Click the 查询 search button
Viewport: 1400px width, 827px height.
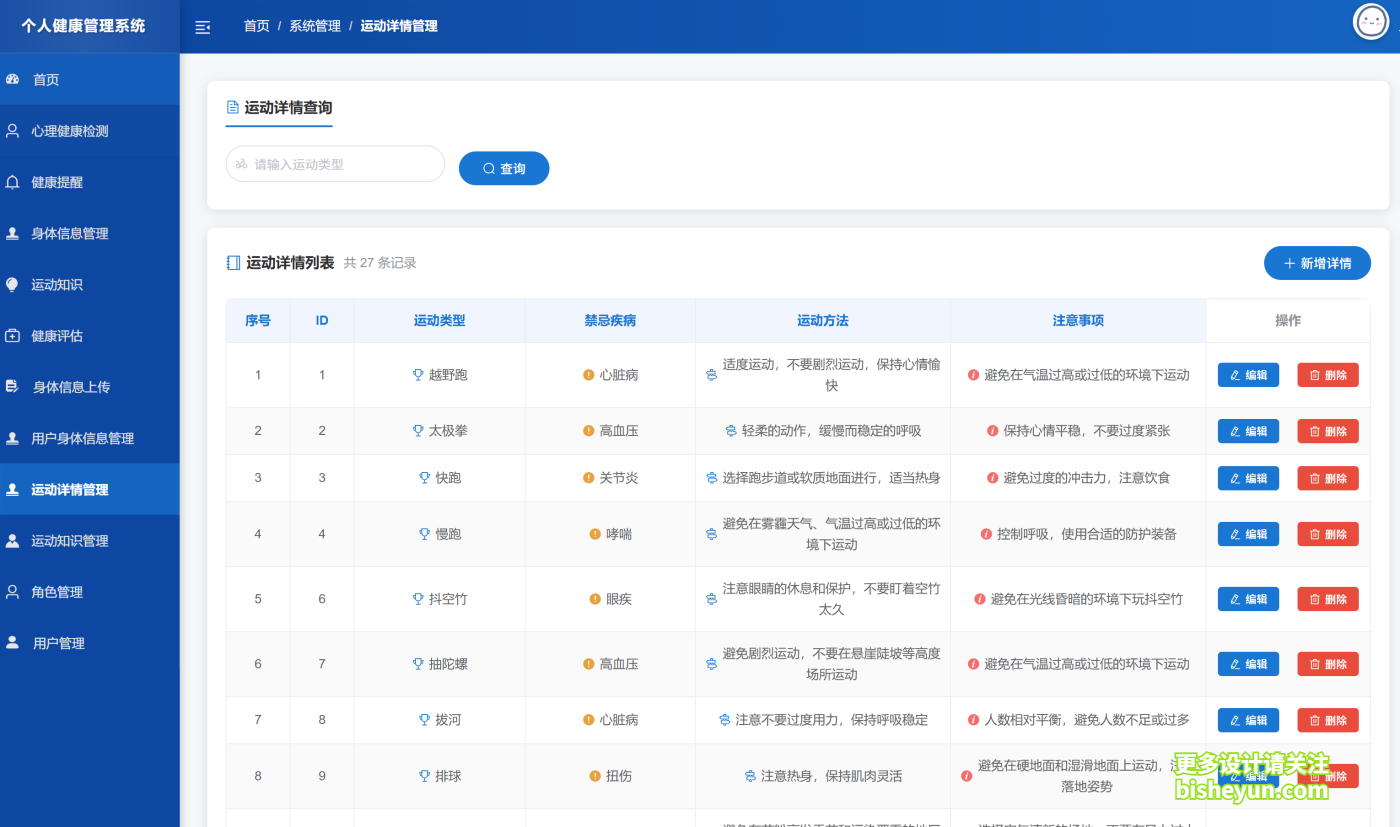504,168
